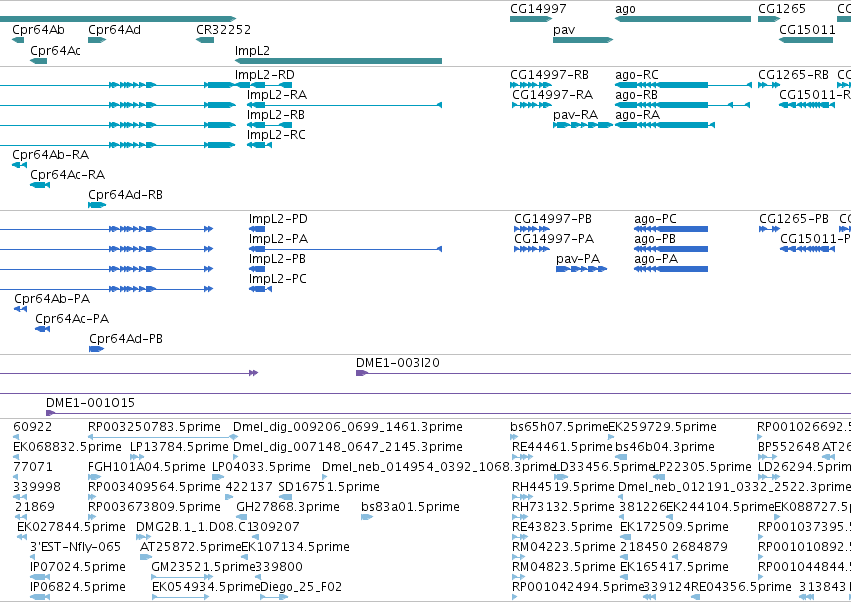Click the CG14997-PB protein label
Image resolution: width=851 pixels, height=602 pixels.
pos(553,219)
